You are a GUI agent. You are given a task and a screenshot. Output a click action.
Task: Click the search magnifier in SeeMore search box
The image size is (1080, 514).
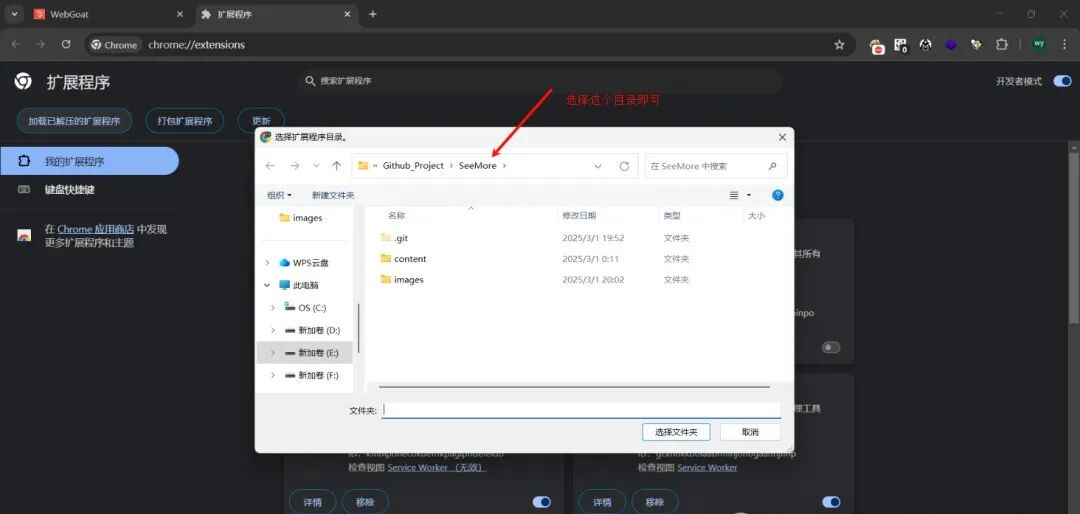pyautogui.click(x=772, y=166)
